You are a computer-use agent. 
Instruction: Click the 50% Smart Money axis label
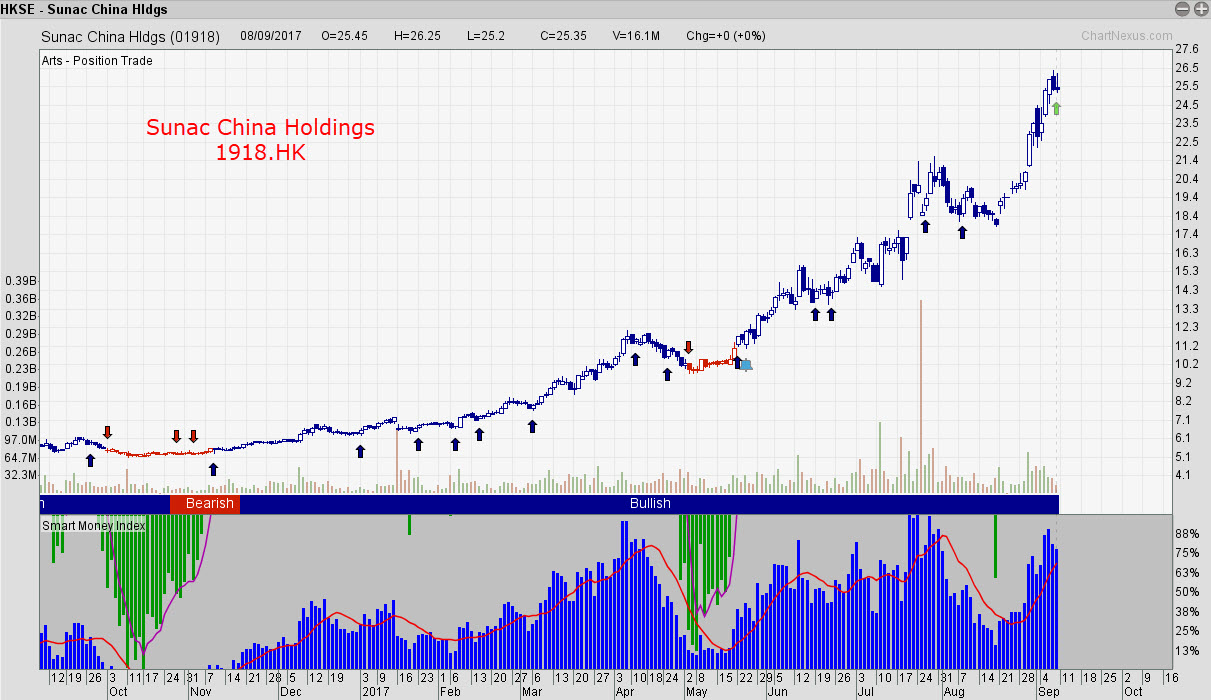click(1186, 592)
